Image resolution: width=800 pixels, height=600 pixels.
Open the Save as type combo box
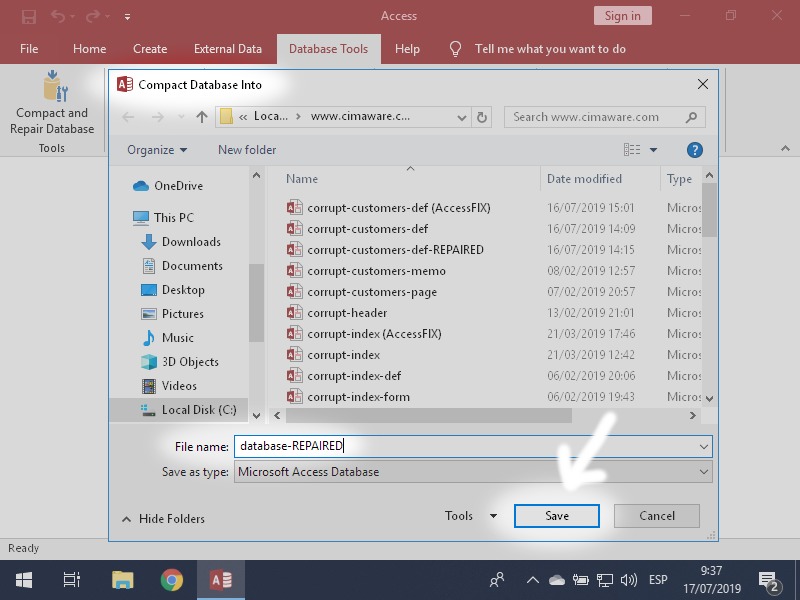tap(473, 472)
